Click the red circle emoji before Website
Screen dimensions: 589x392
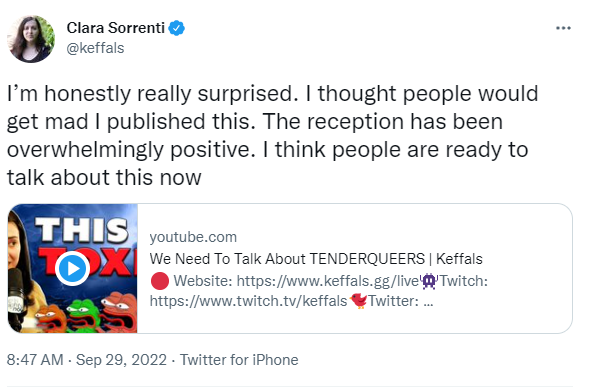160,281
